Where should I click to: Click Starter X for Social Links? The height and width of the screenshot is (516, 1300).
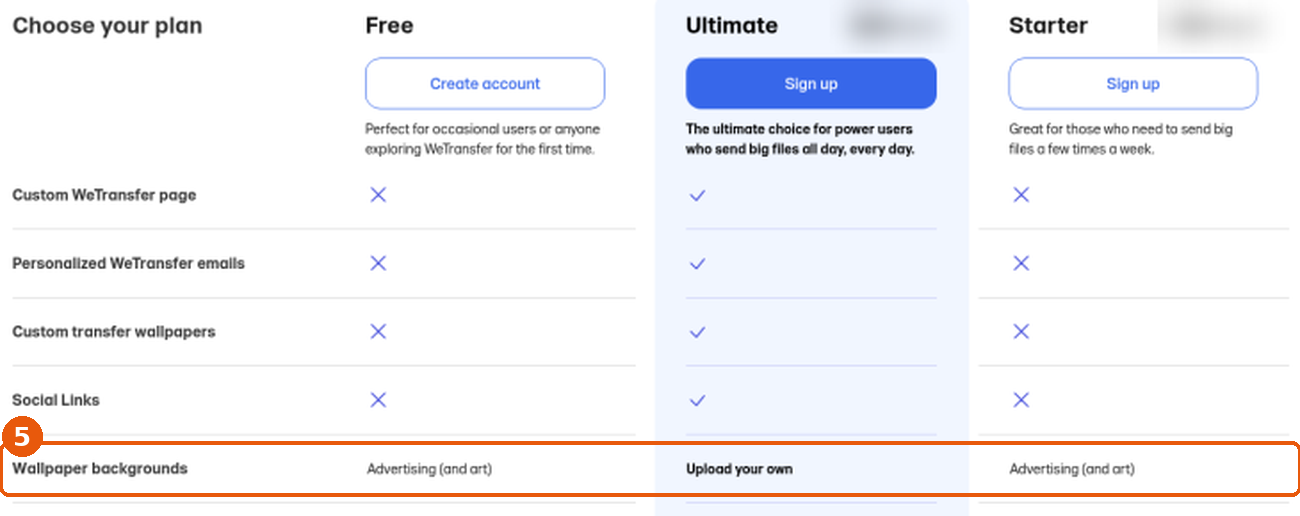pos(1021,400)
